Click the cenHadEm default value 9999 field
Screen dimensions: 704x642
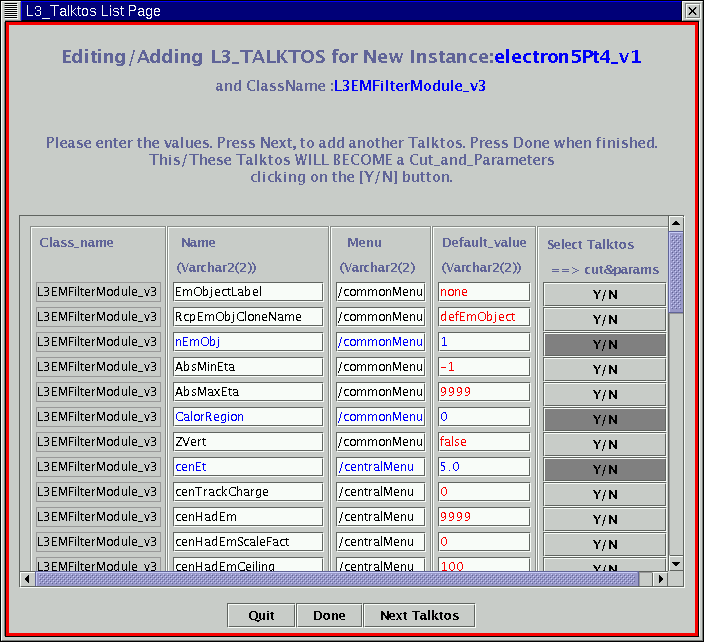tap(483, 517)
